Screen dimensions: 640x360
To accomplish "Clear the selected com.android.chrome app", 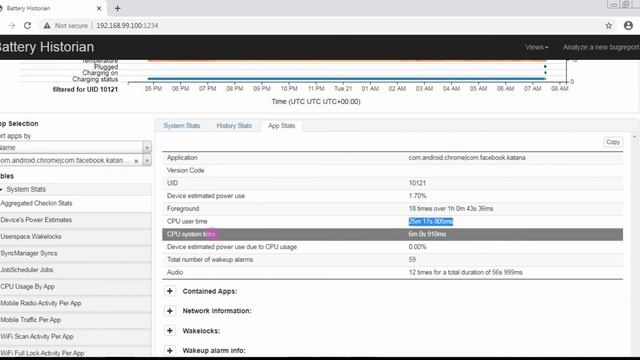I will point(136,161).
